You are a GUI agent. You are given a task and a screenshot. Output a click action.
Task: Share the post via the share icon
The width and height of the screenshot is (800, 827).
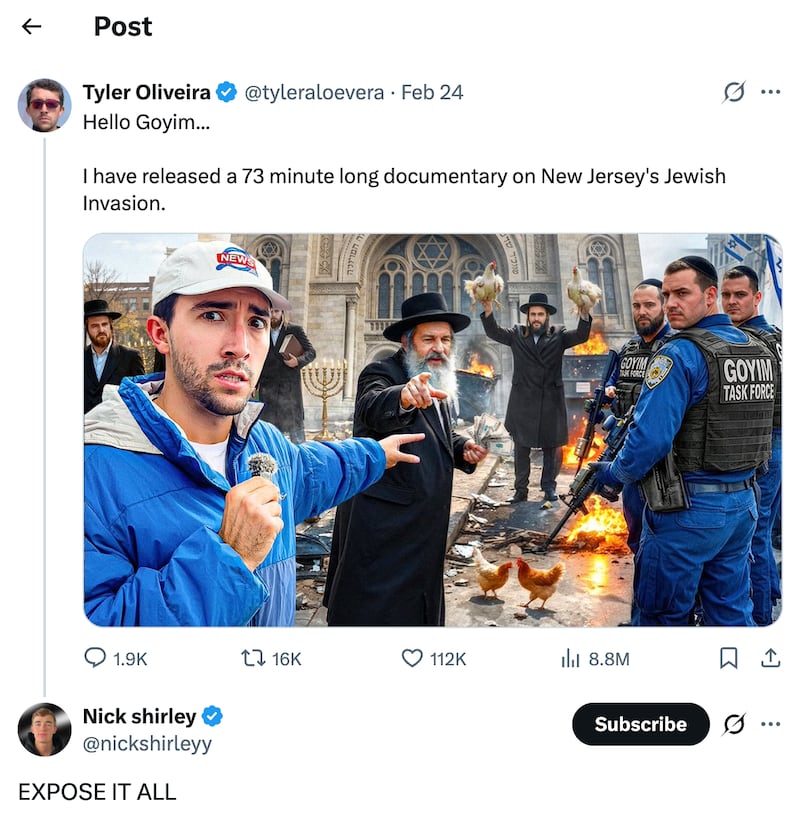coord(773,659)
